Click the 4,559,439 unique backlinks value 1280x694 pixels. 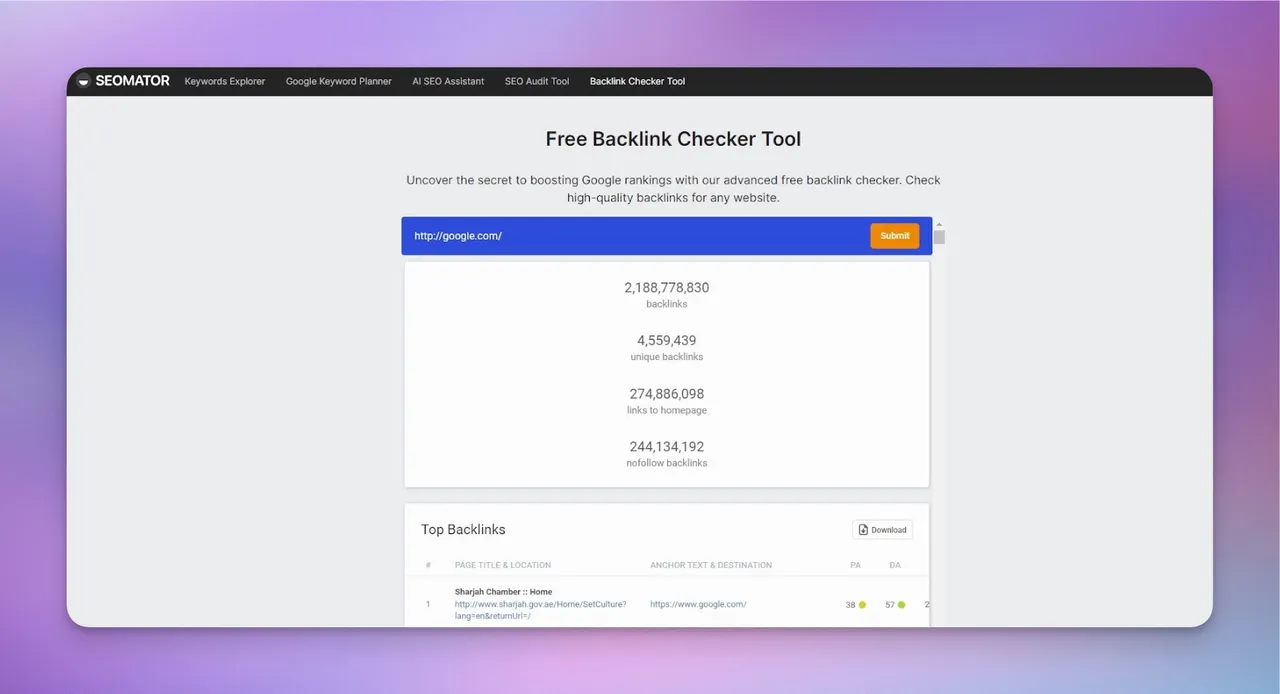click(667, 341)
